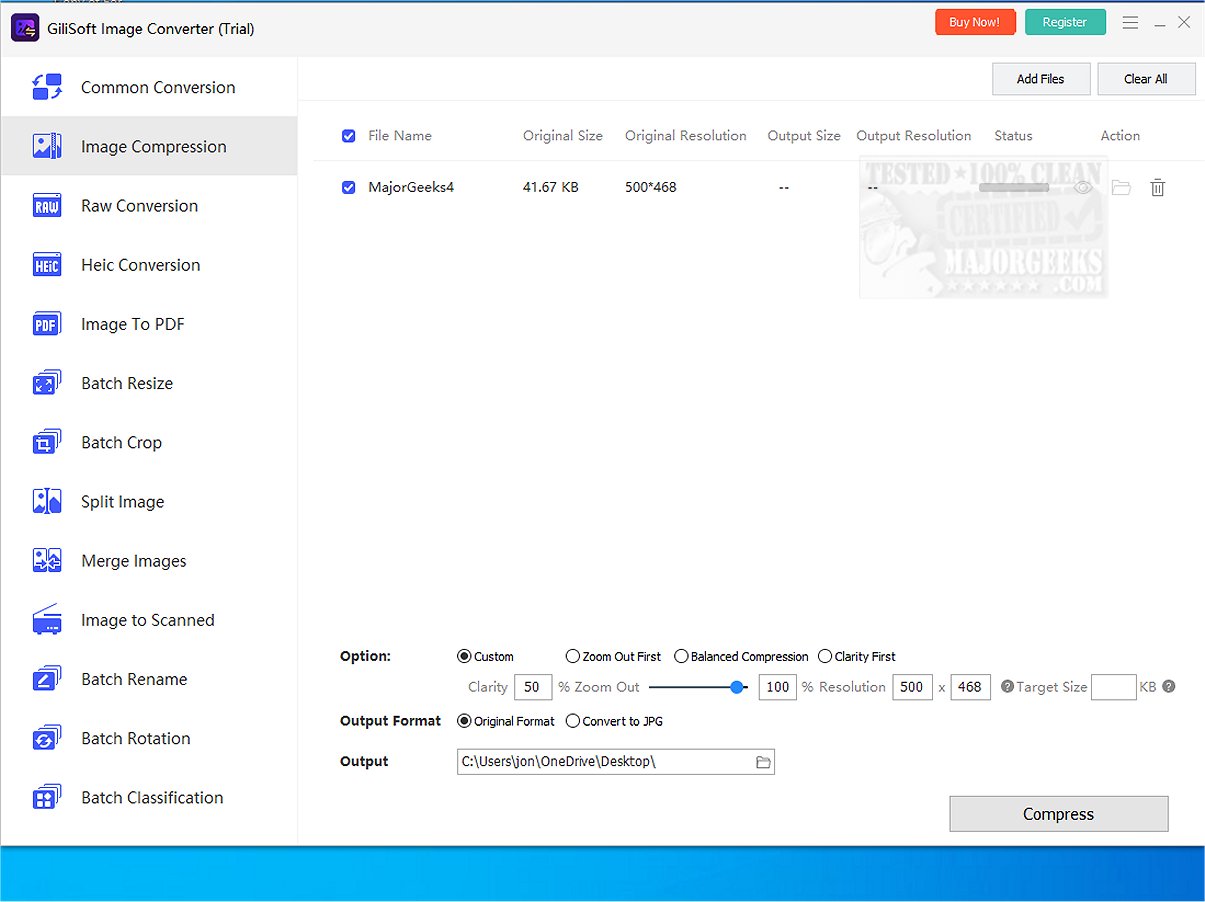Screen dimensions: 1205x902
Task: Start compression with Compress button
Action: coord(1059,814)
